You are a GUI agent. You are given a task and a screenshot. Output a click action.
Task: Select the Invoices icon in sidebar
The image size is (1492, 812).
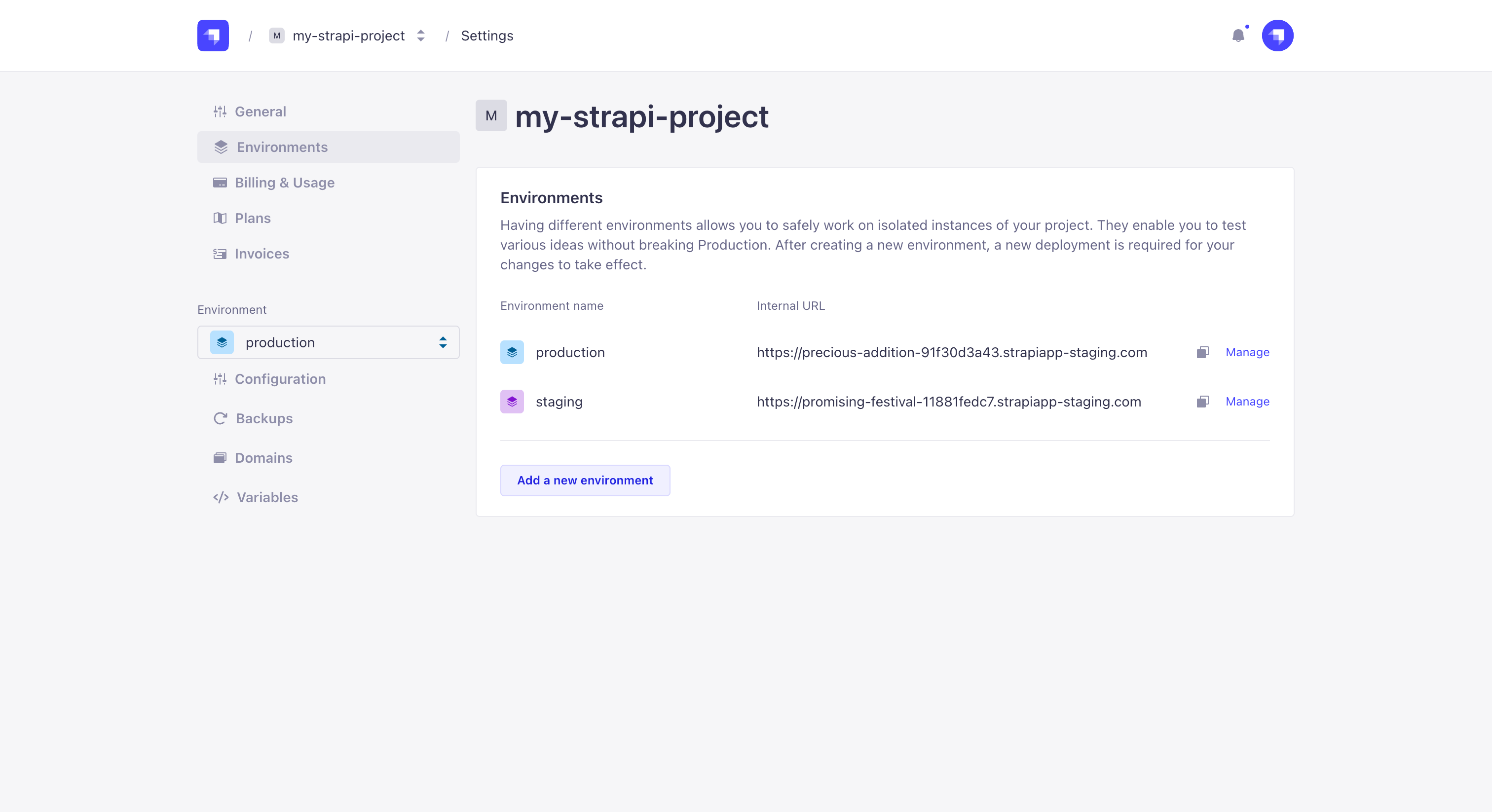[220, 254]
